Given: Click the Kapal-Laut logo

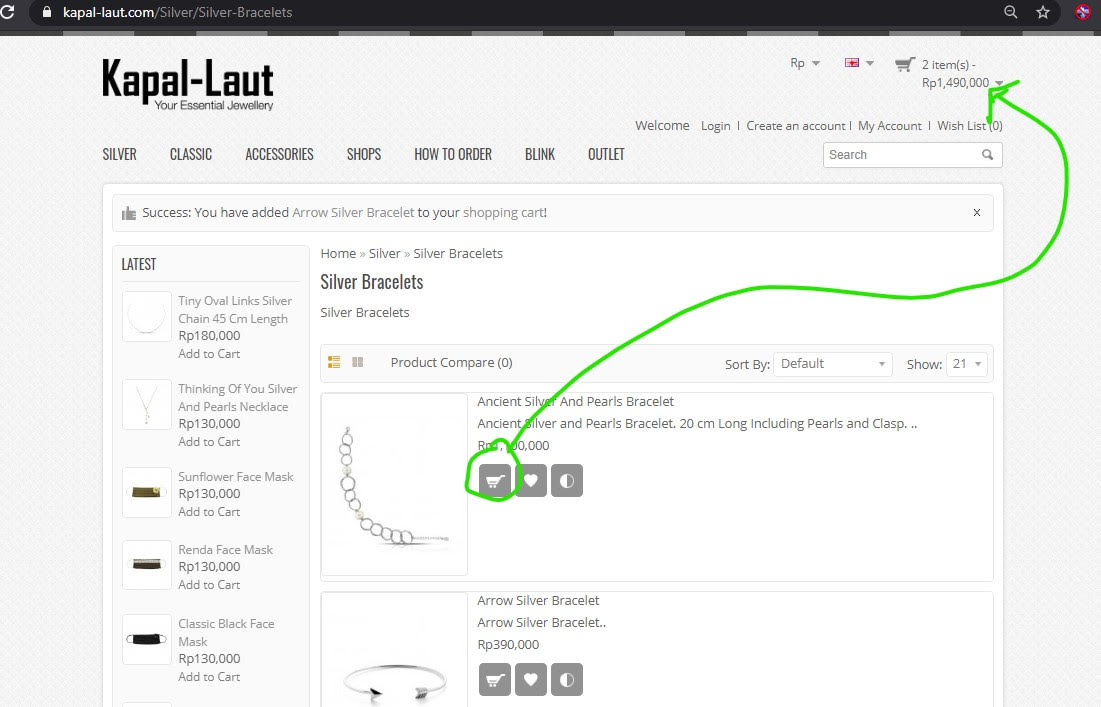Looking at the screenshot, I should pos(187,85).
